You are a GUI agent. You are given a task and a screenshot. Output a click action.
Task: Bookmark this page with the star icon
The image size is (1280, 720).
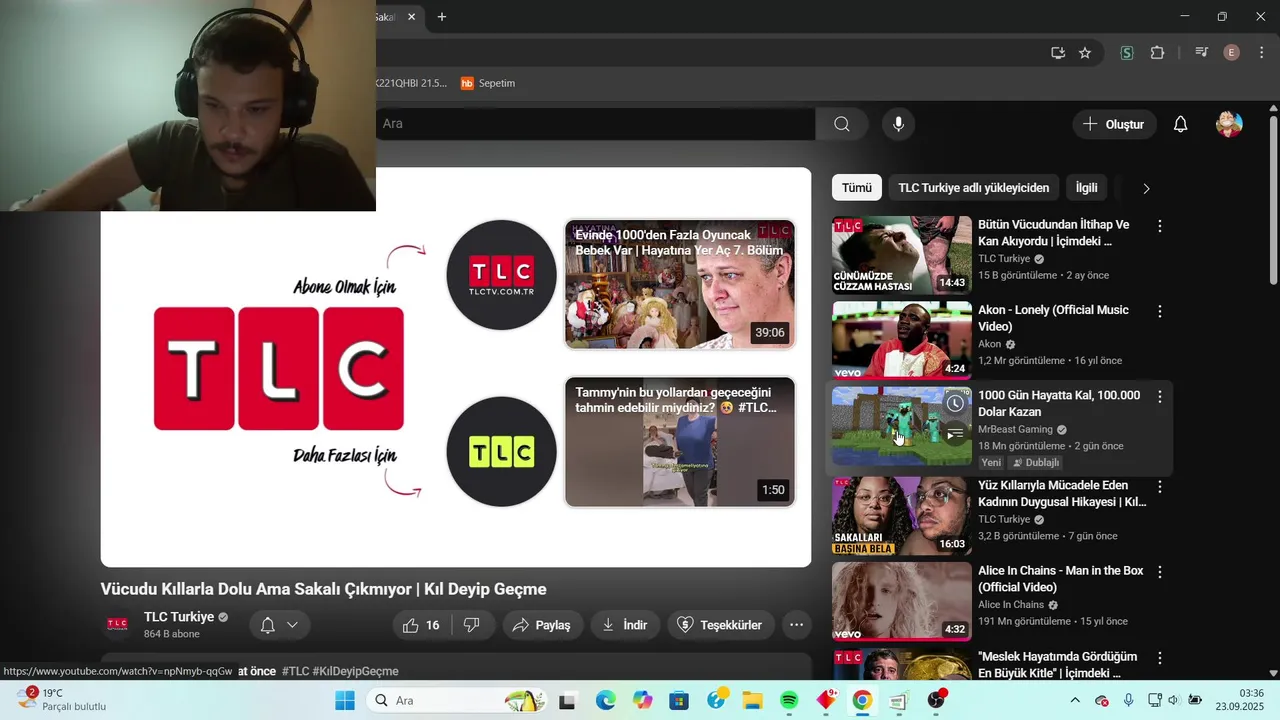[x=1085, y=53]
